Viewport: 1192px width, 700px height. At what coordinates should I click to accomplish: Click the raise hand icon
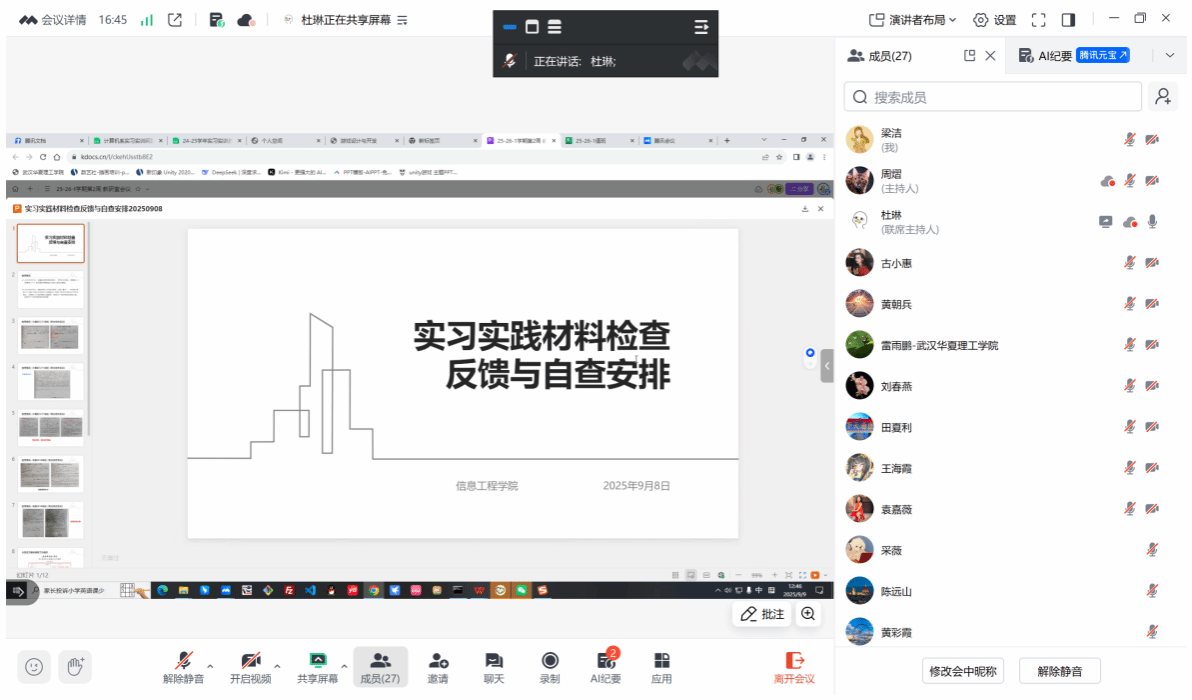tap(75, 666)
